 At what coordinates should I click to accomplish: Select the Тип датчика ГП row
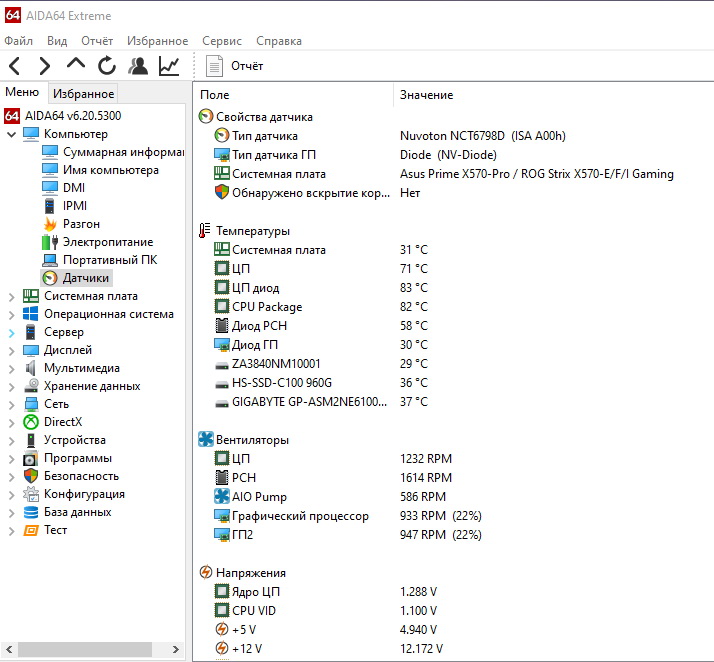coord(453,155)
